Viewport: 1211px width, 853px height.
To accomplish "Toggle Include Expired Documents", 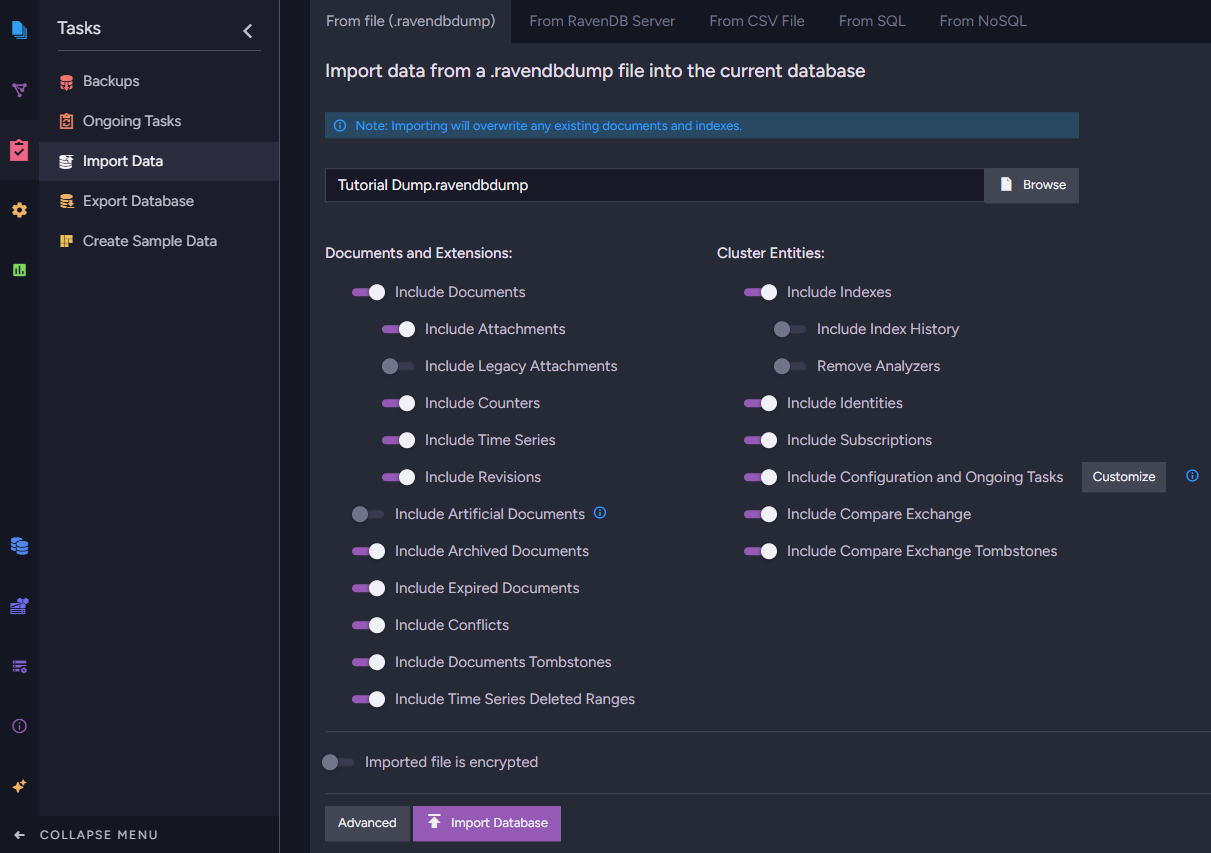I will [x=368, y=588].
